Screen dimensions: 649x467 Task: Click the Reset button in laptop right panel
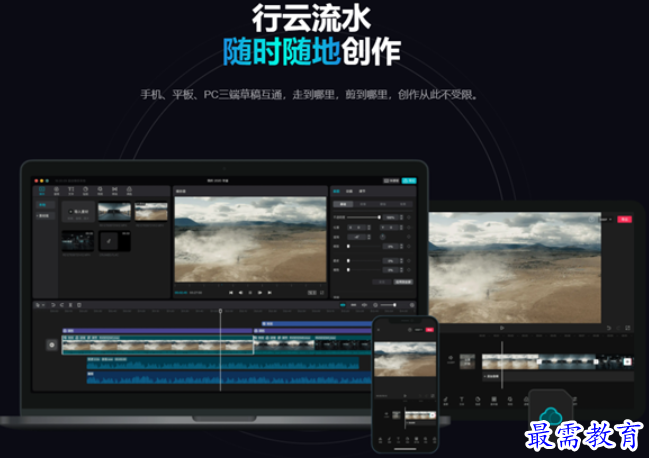click(382, 282)
